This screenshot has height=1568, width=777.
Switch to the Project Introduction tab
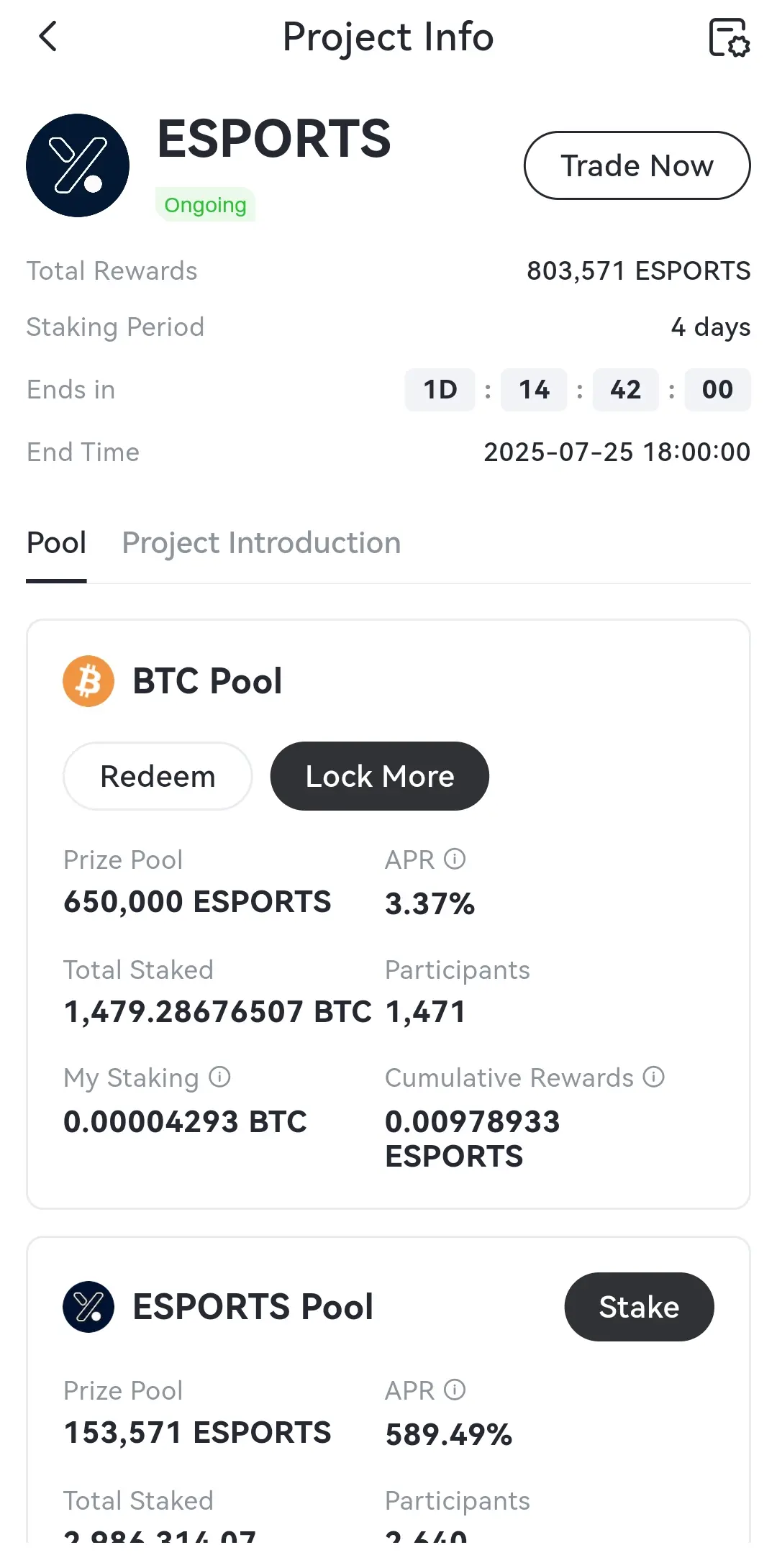click(261, 543)
